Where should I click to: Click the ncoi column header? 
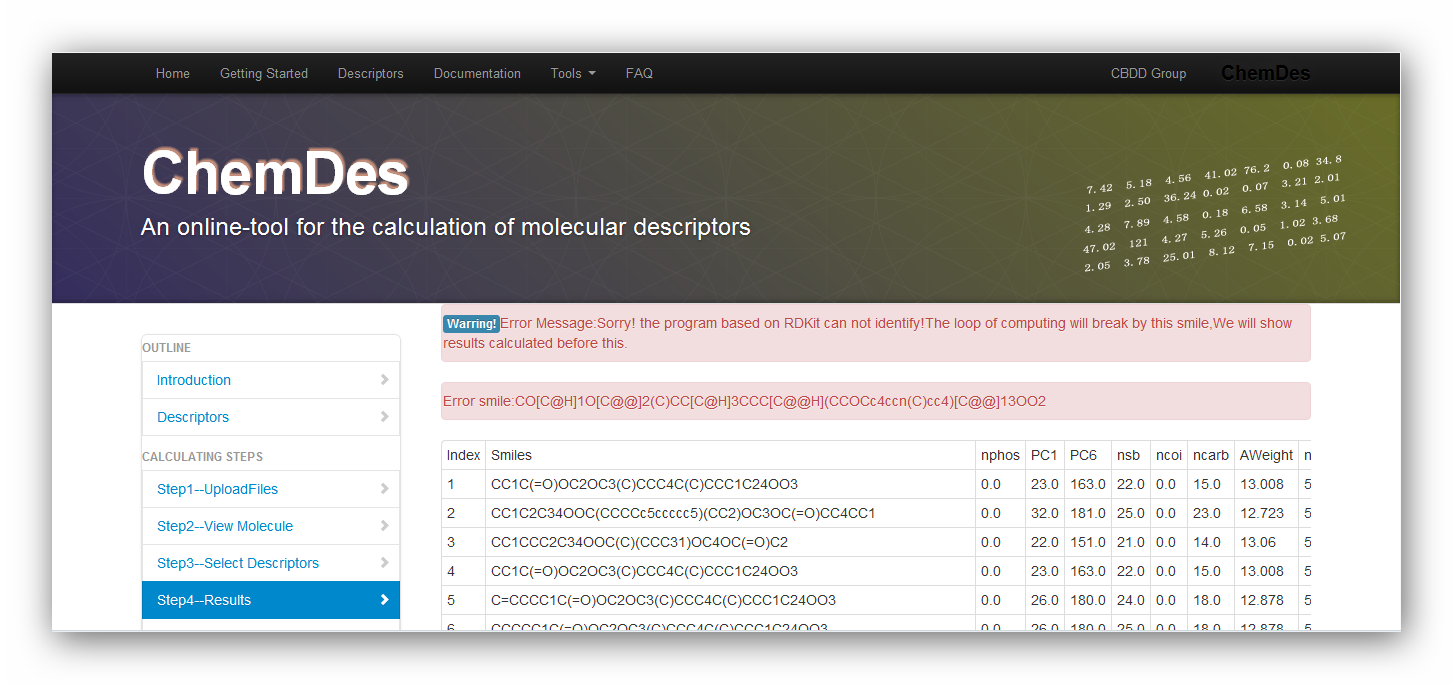pos(1168,455)
